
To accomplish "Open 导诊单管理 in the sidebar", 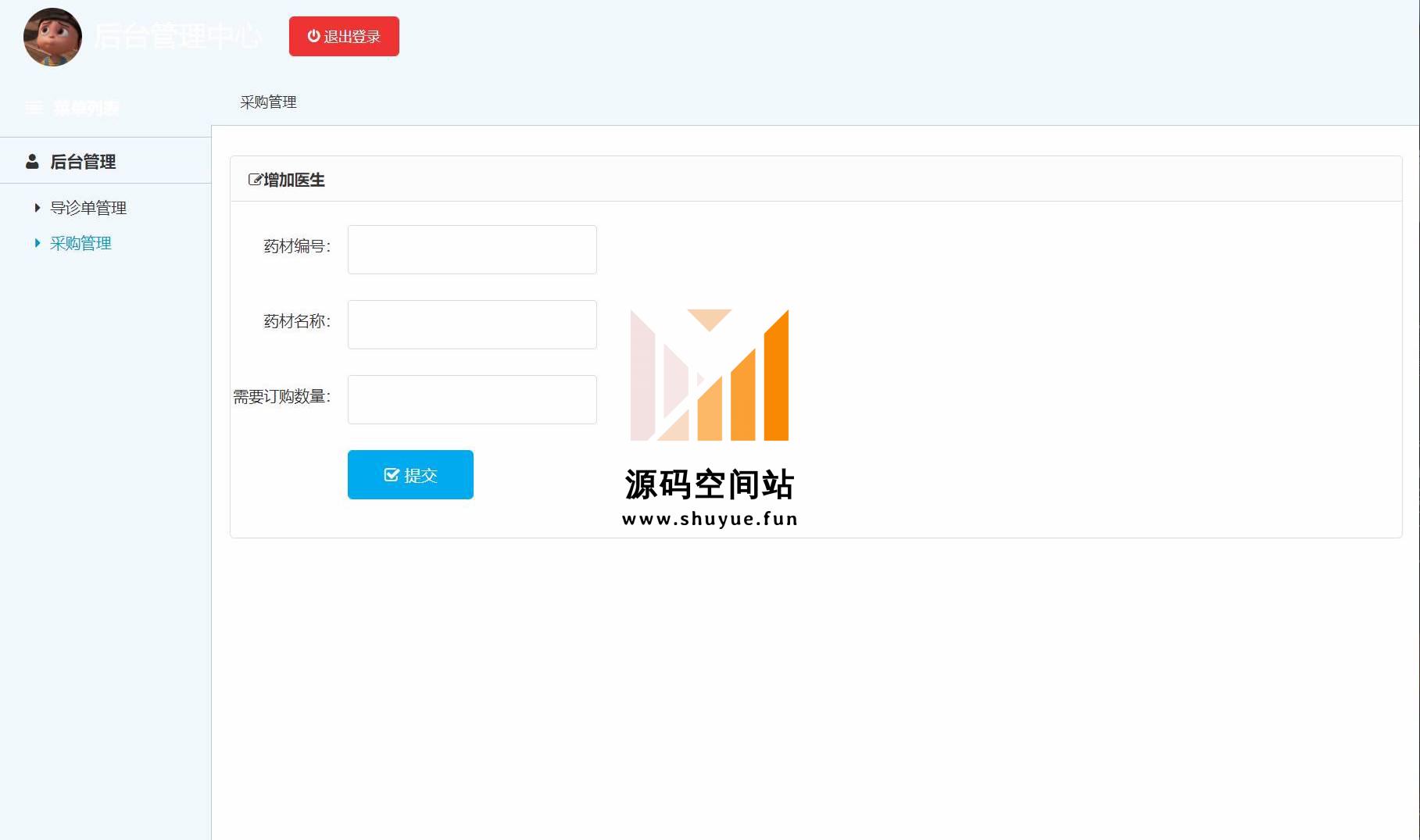I will click(88, 208).
